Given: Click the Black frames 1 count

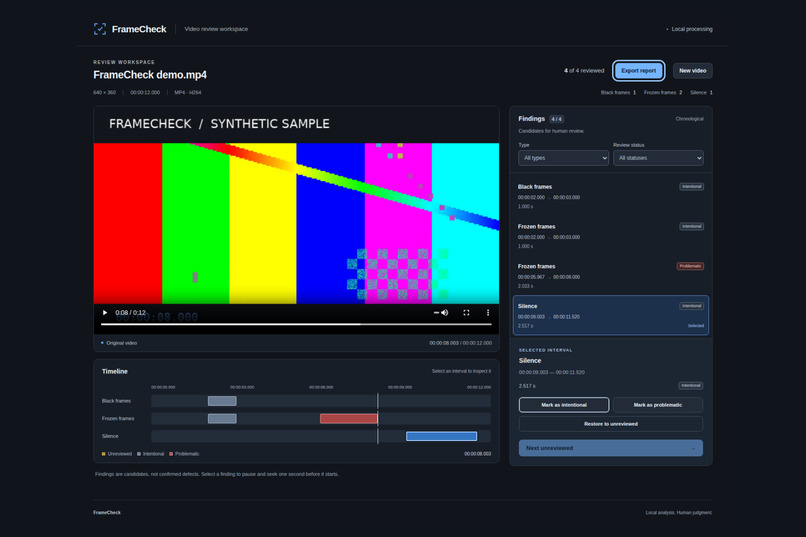Looking at the screenshot, I should click(618, 92).
